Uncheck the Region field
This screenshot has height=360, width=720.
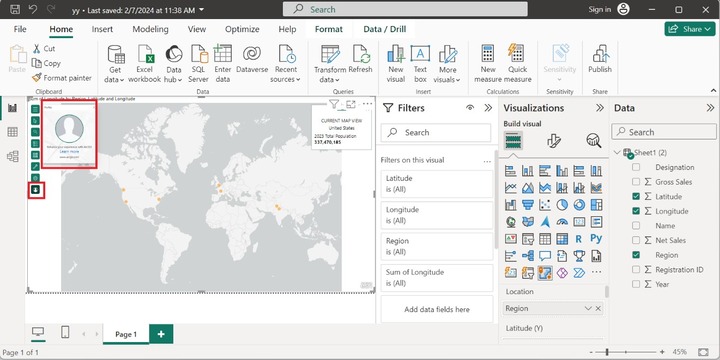coord(636,255)
